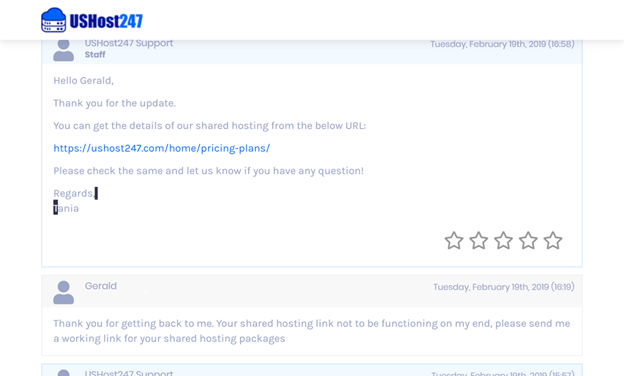624x376 pixels.
Task: Rate the reply with the fifth star
Action: tap(553, 241)
